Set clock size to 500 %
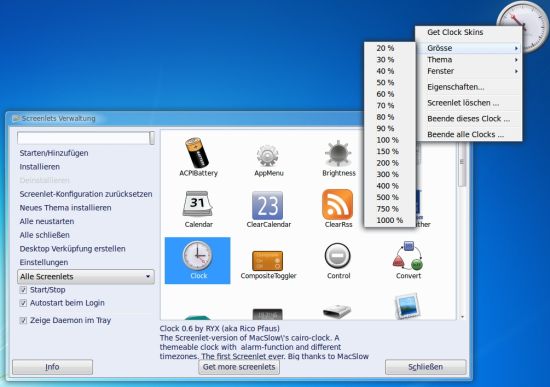 390,197
